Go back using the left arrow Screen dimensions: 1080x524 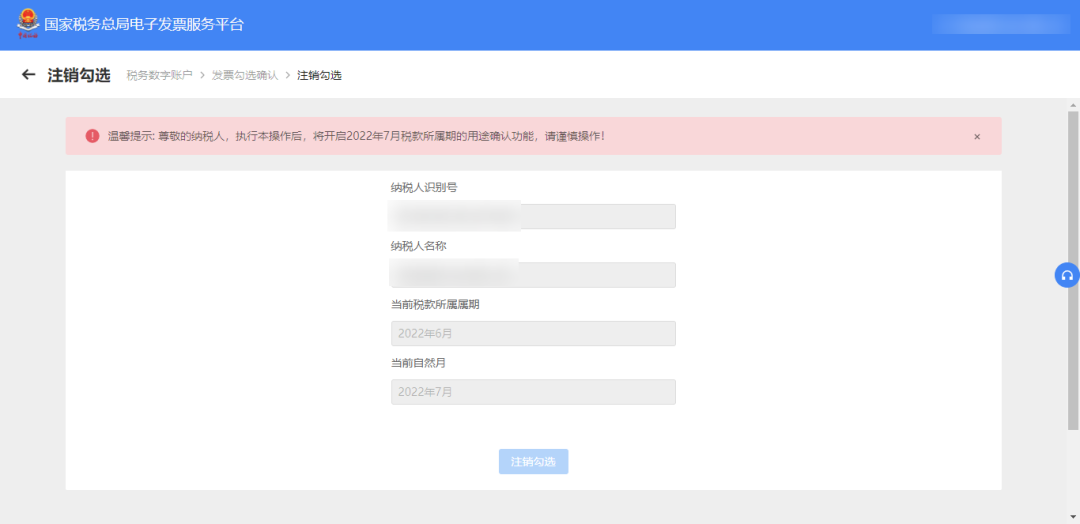click(x=28, y=75)
